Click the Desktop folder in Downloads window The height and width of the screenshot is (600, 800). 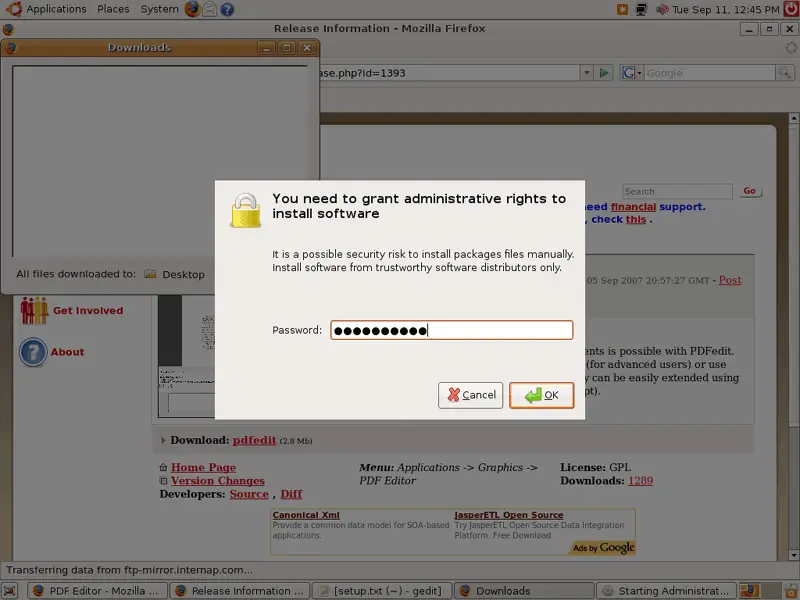click(174, 274)
